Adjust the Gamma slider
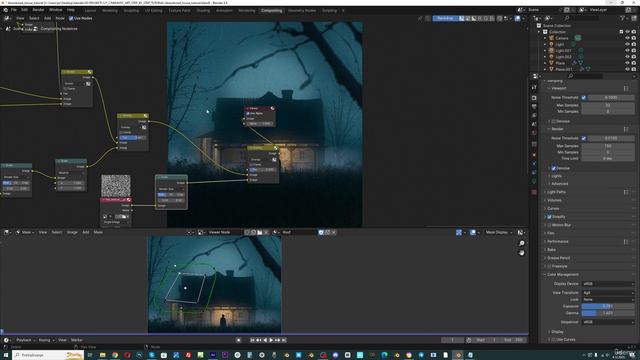Viewport: 640px width, 360px height. [608, 313]
